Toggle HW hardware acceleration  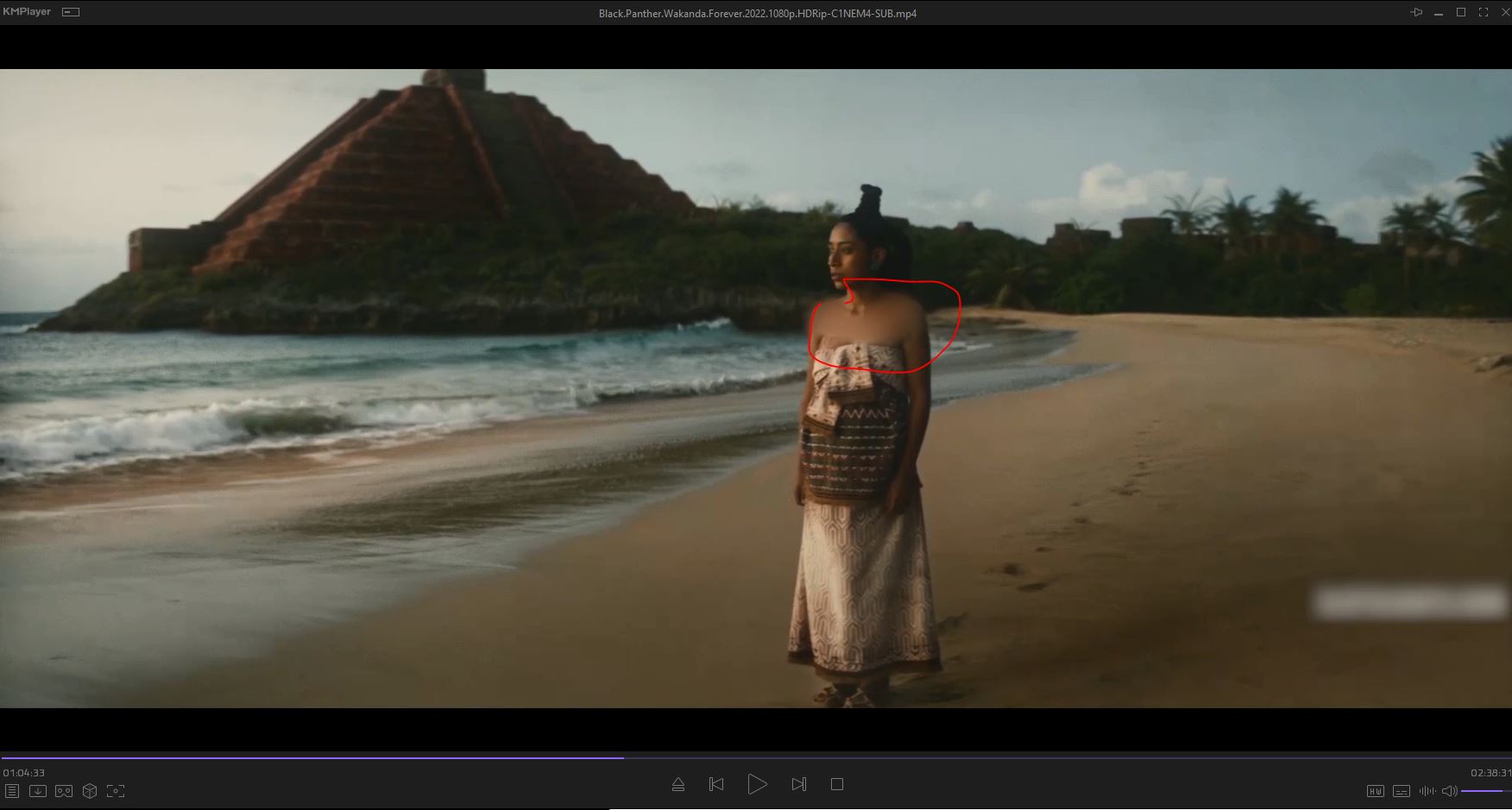[1376, 791]
